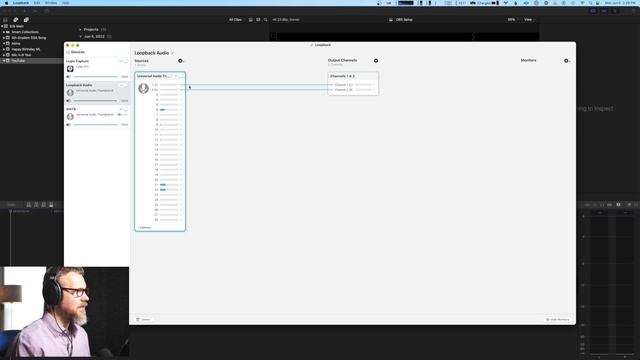Click the browser search magnifier icon

point(265,20)
